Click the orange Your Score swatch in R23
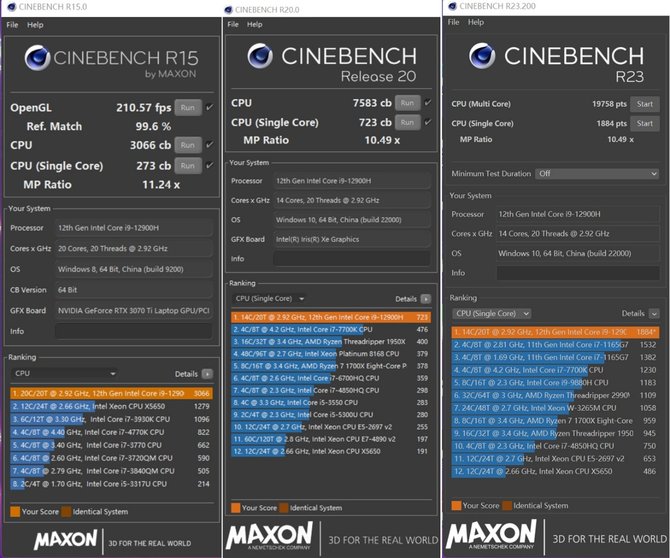 456,505
